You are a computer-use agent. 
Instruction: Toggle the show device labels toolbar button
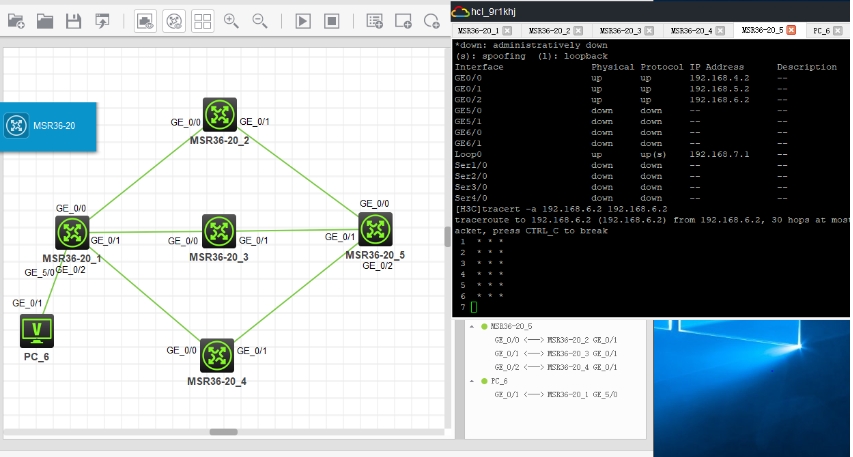click(173, 20)
